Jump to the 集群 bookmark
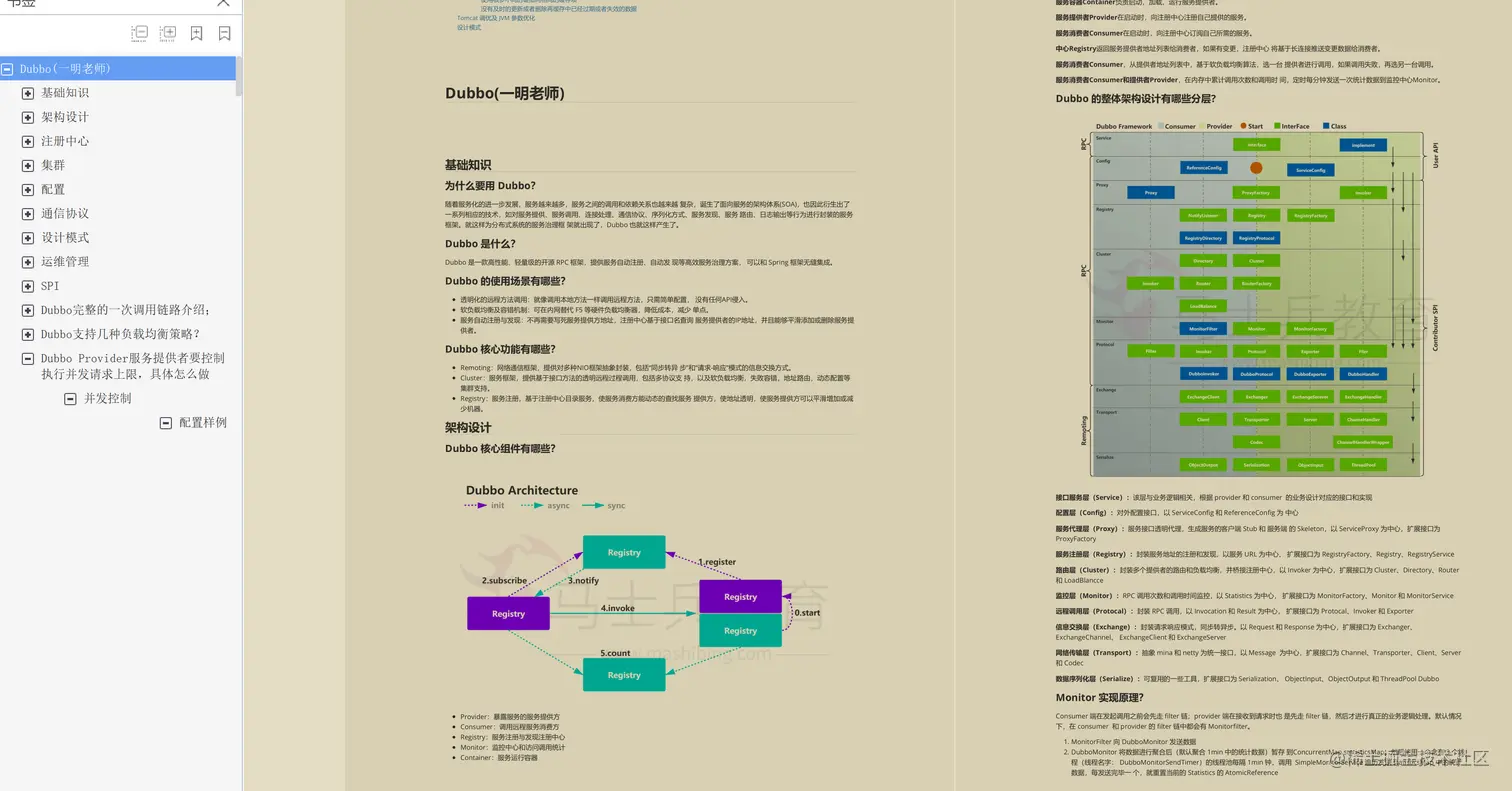The width and height of the screenshot is (1512, 791). 53,165
